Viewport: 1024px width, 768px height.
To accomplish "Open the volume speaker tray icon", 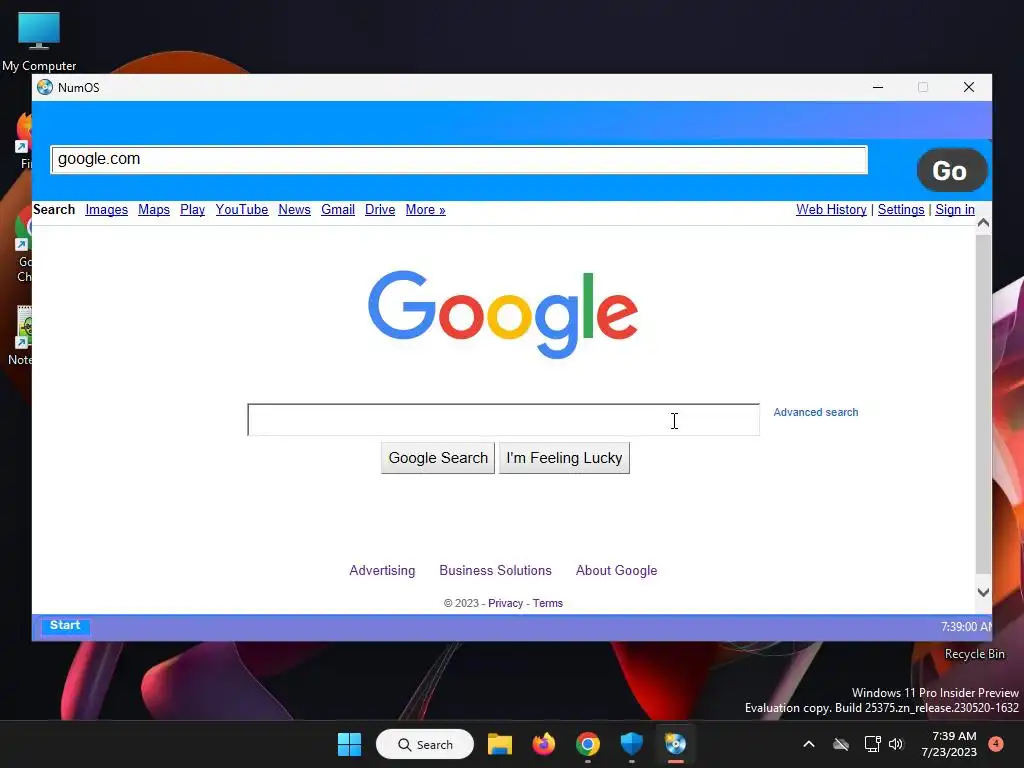I will coord(896,744).
